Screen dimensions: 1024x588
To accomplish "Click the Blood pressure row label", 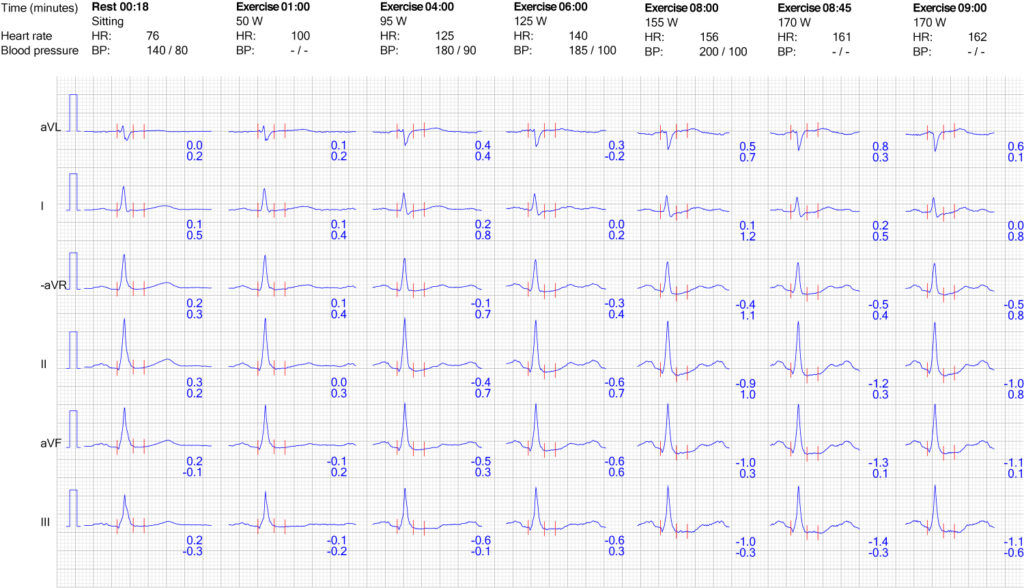I will point(38,49).
